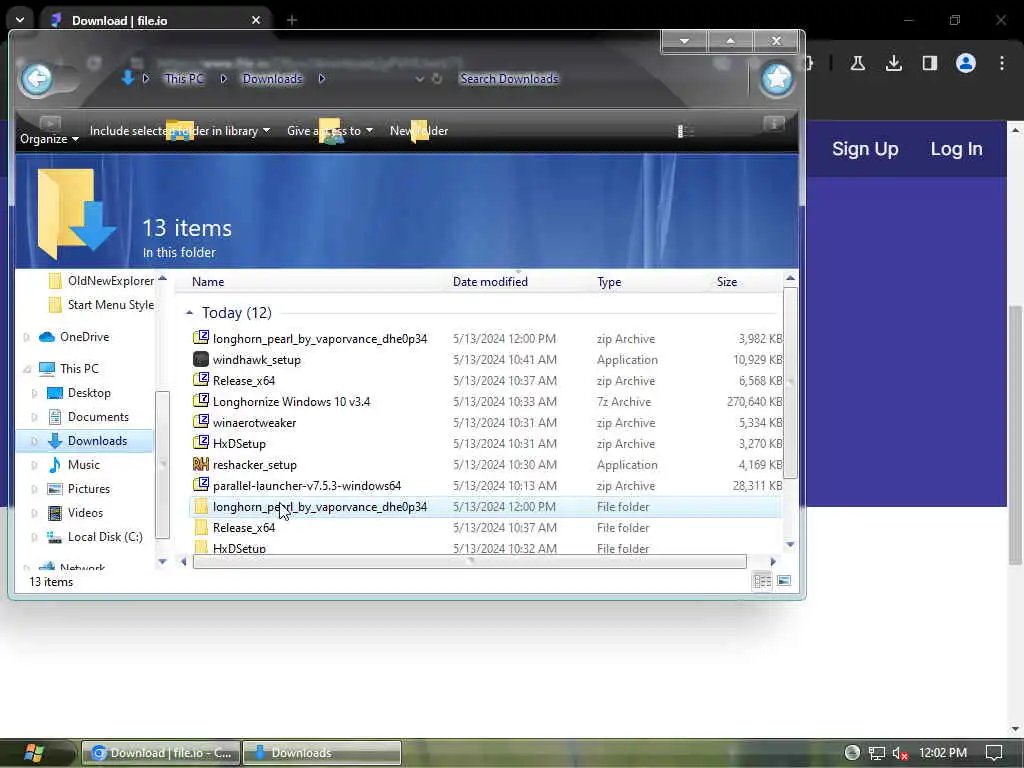1024x768 pixels.
Task: Open a new Chrome tab
Action: coord(292,20)
